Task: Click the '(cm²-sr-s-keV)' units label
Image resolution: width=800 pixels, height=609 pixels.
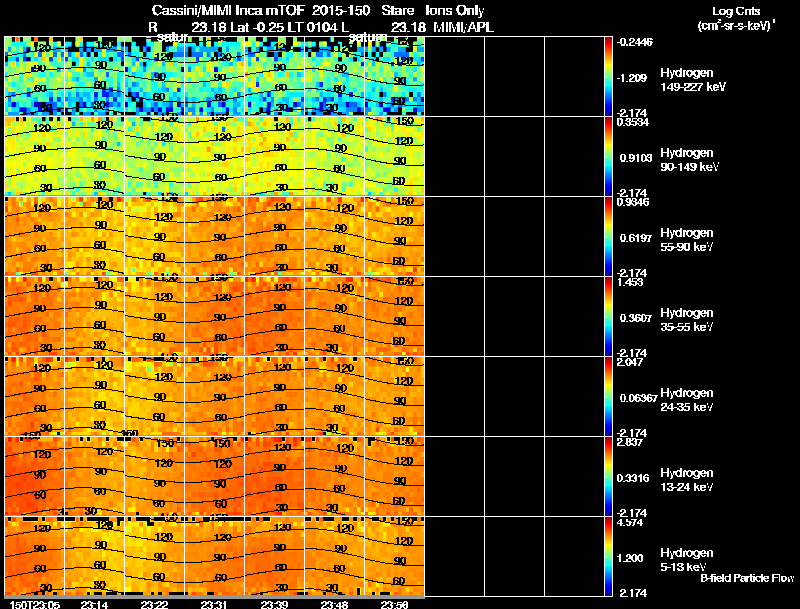Action: tap(735, 26)
